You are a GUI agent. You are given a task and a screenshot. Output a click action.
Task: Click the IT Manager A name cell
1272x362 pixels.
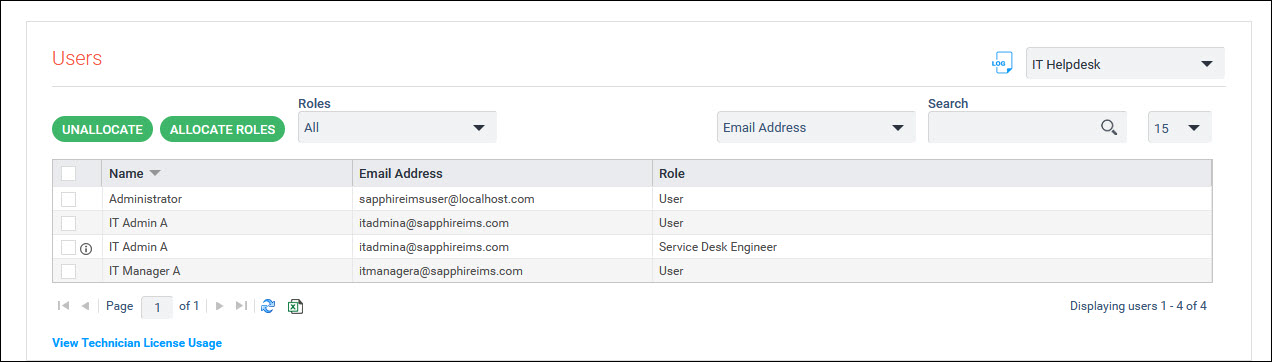click(x=227, y=271)
